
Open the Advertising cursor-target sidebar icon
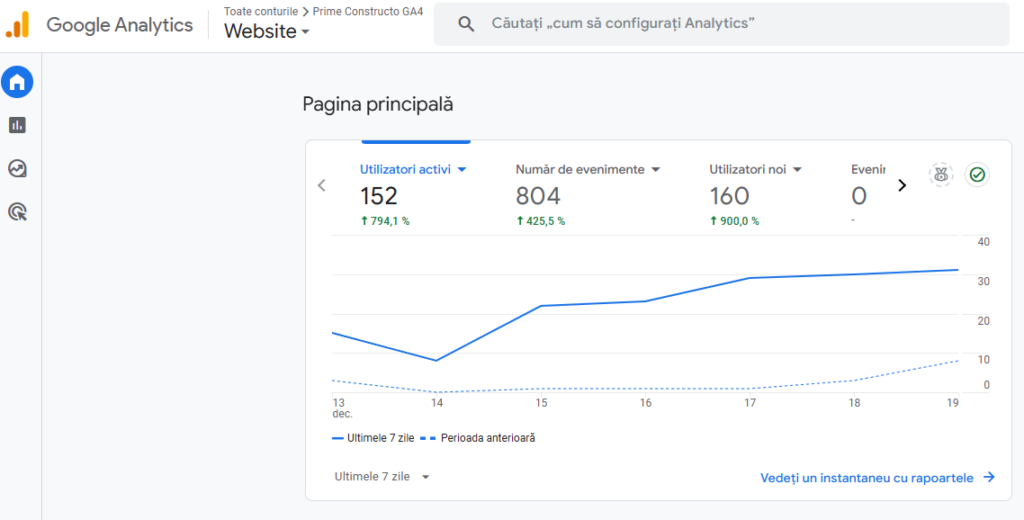click(x=17, y=212)
